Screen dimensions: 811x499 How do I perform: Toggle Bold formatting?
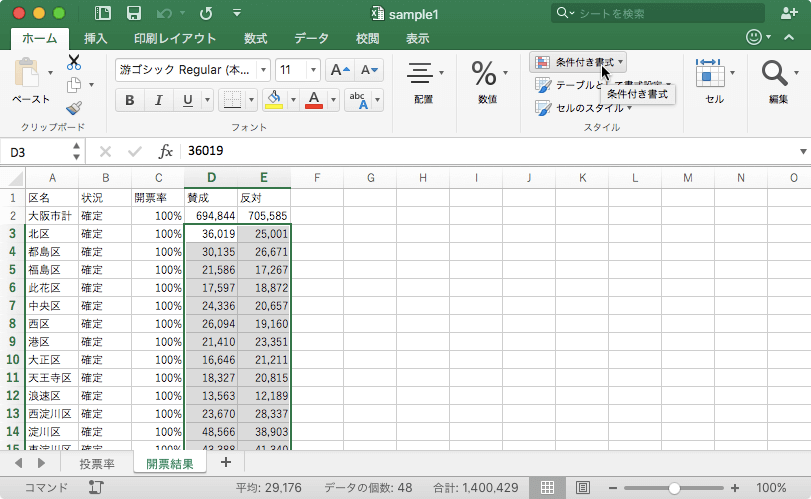tap(130, 100)
